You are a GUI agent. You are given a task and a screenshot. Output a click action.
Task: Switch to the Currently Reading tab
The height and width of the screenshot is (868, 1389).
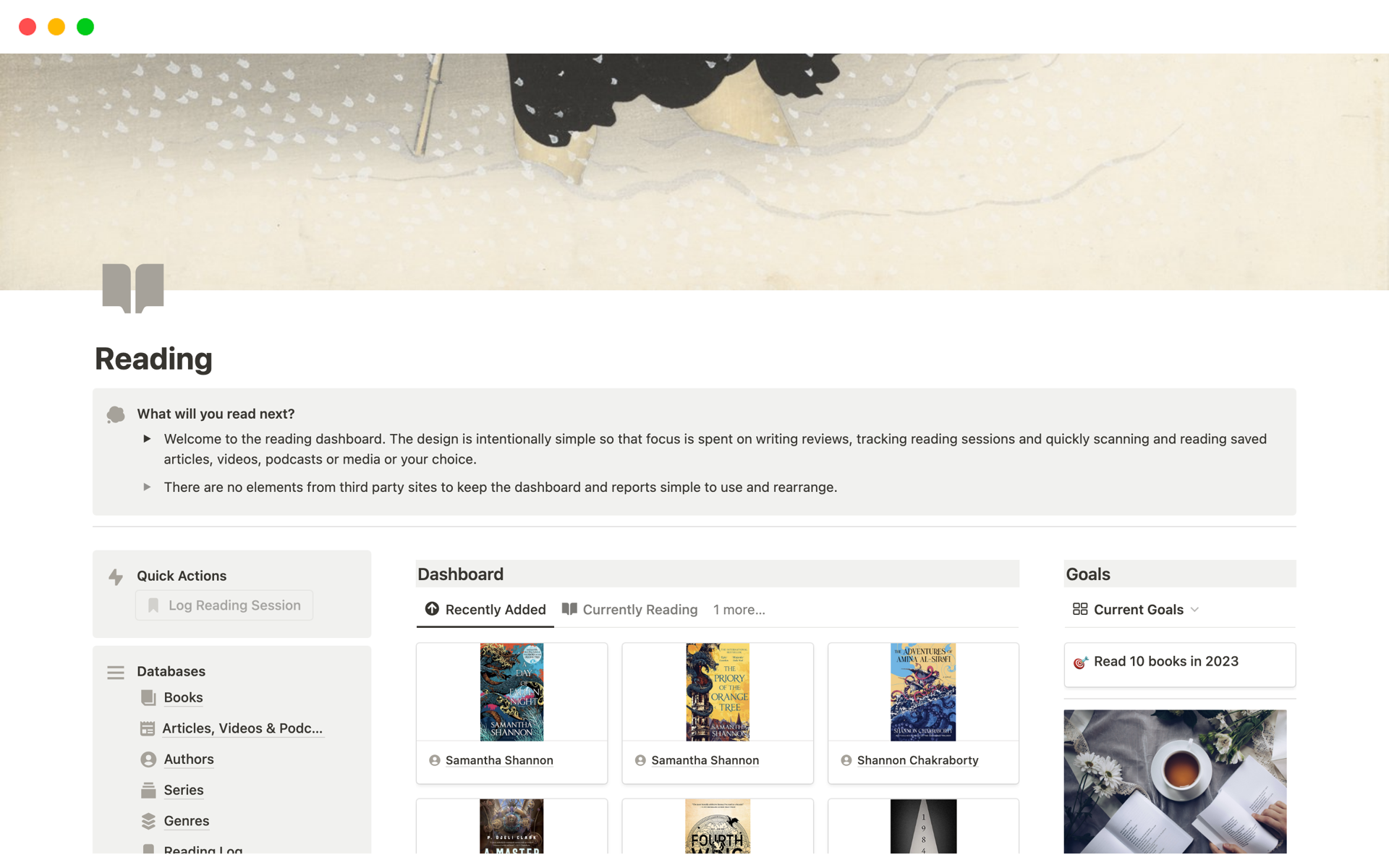pyautogui.click(x=630, y=610)
